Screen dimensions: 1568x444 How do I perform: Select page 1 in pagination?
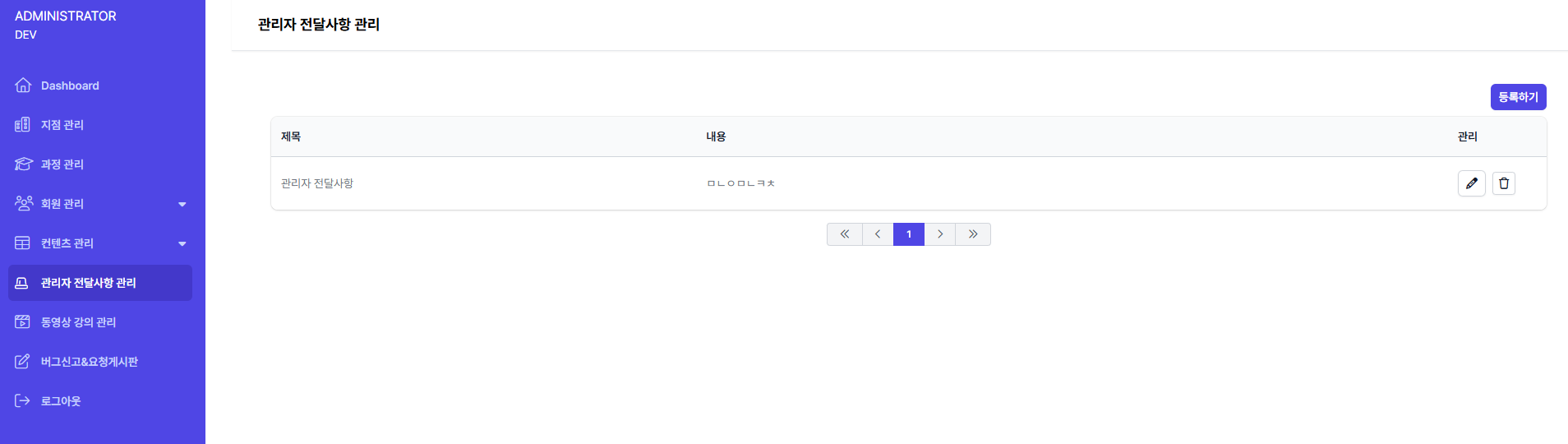[x=908, y=234]
